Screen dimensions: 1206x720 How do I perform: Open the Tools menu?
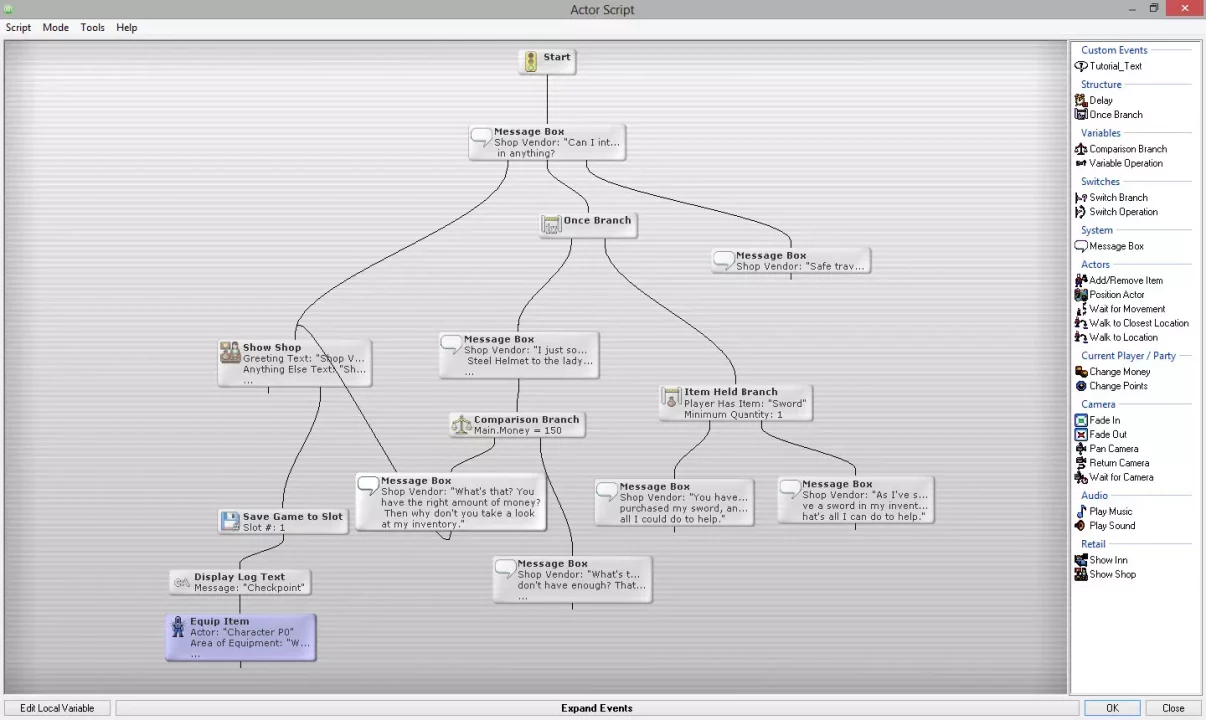pos(92,28)
